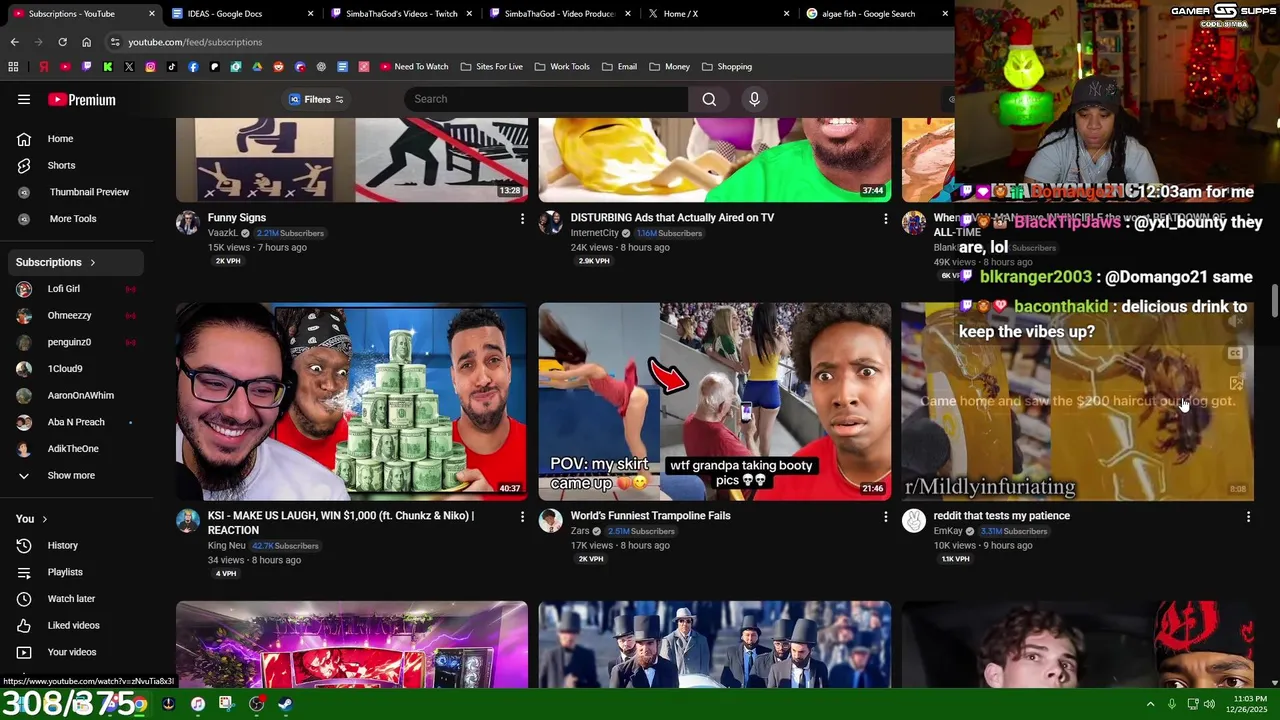Open the VaazkL channel link
This screenshot has height=720, width=1280.
(x=222, y=233)
